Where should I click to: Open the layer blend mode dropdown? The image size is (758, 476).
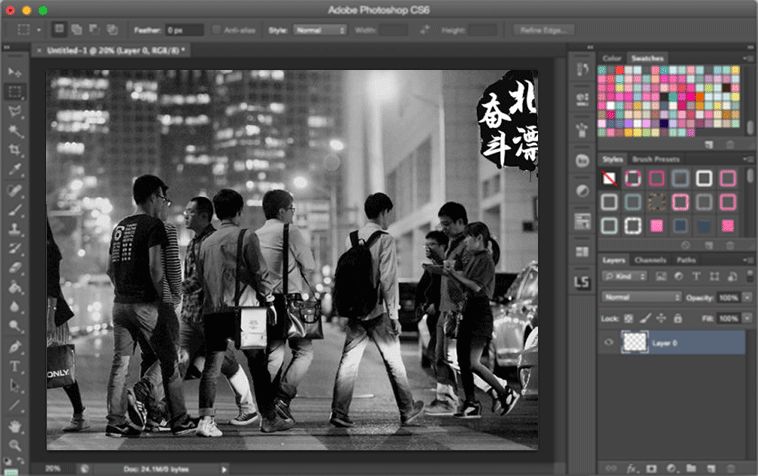click(641, 297)
